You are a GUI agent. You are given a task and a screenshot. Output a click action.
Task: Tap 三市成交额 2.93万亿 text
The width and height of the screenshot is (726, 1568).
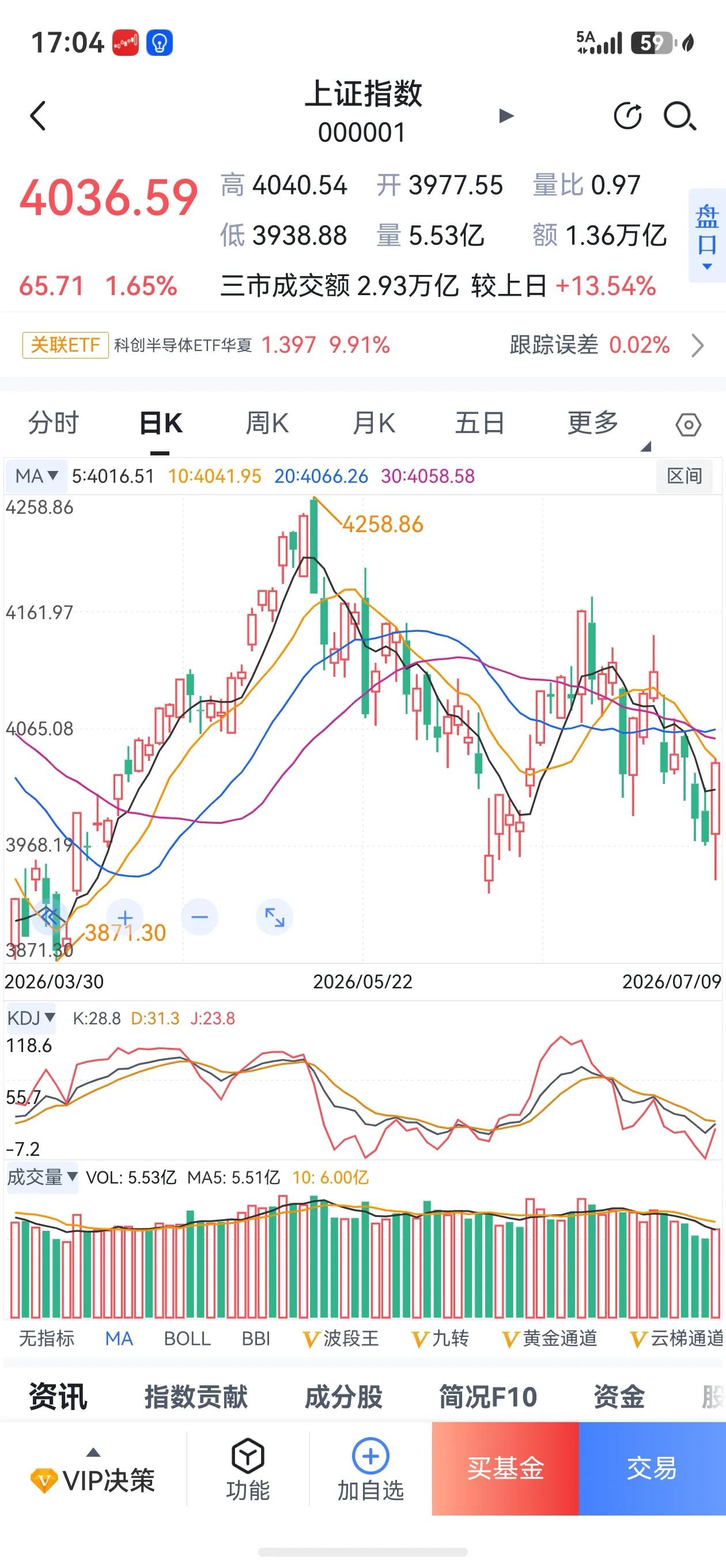tap(339, 285)
